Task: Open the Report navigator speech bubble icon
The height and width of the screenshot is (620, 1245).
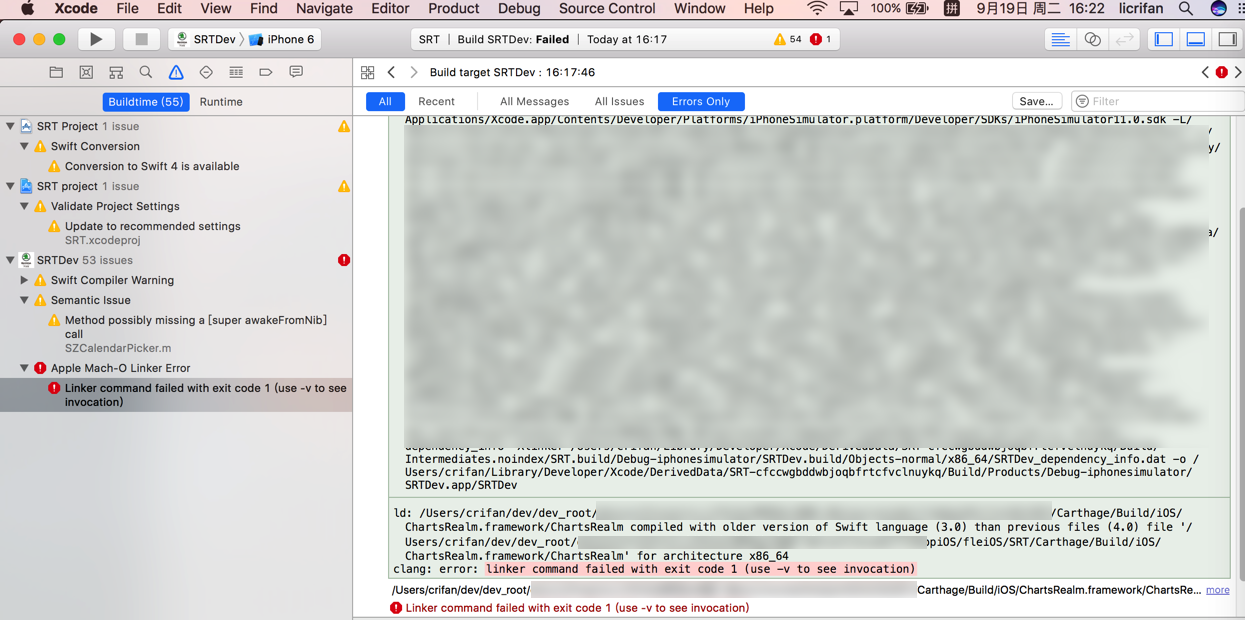Action: coord(296,72)
